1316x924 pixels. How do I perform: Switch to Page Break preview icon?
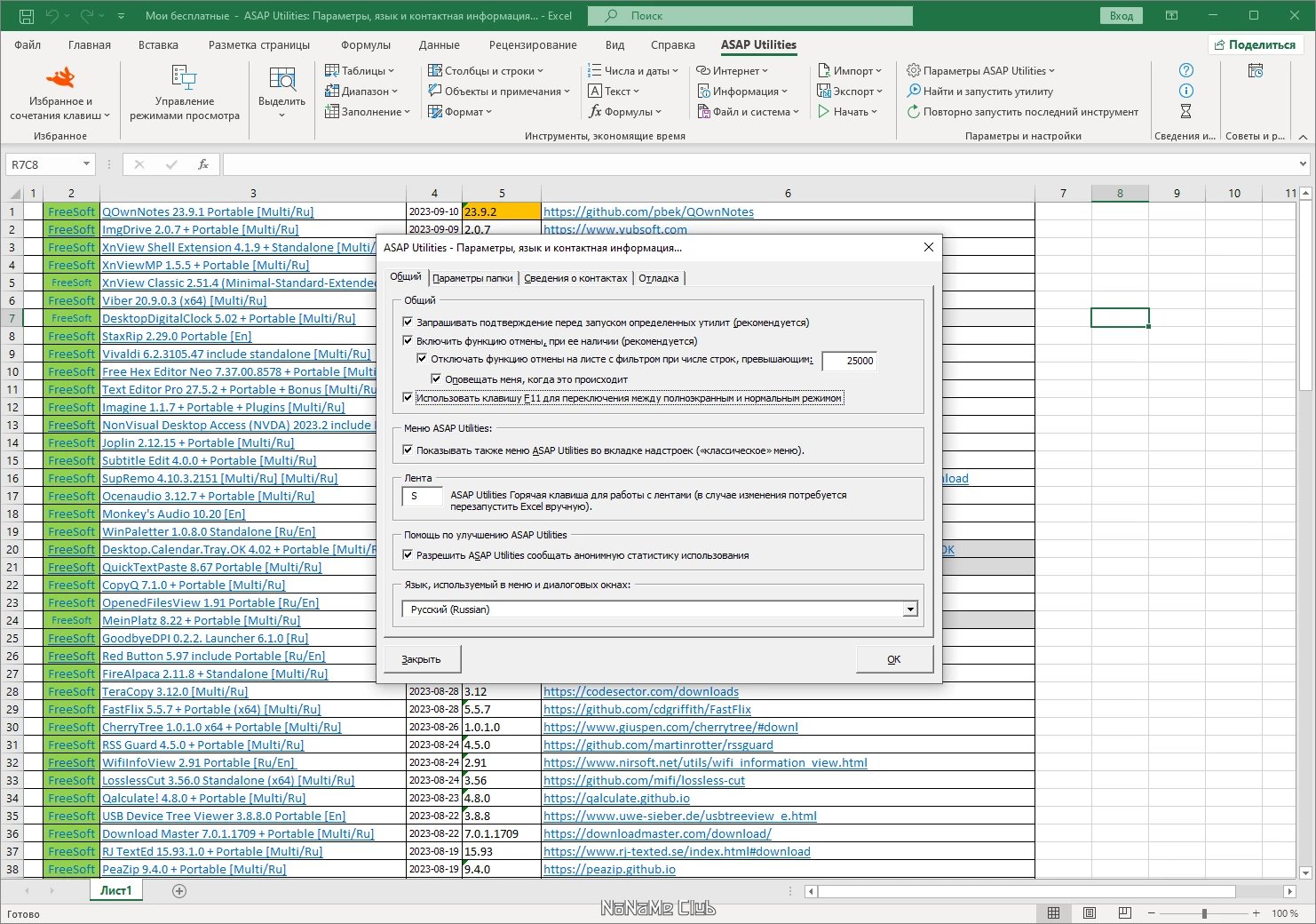pos(1125,913)
